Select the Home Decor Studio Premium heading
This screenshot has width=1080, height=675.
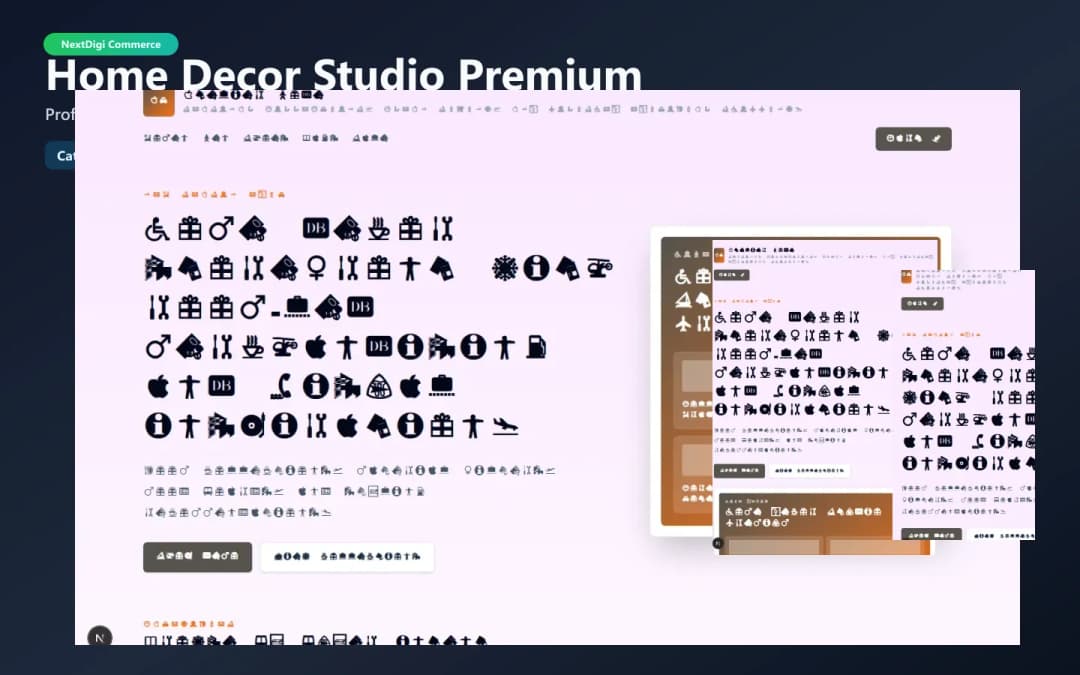click(x=344, y=74)
